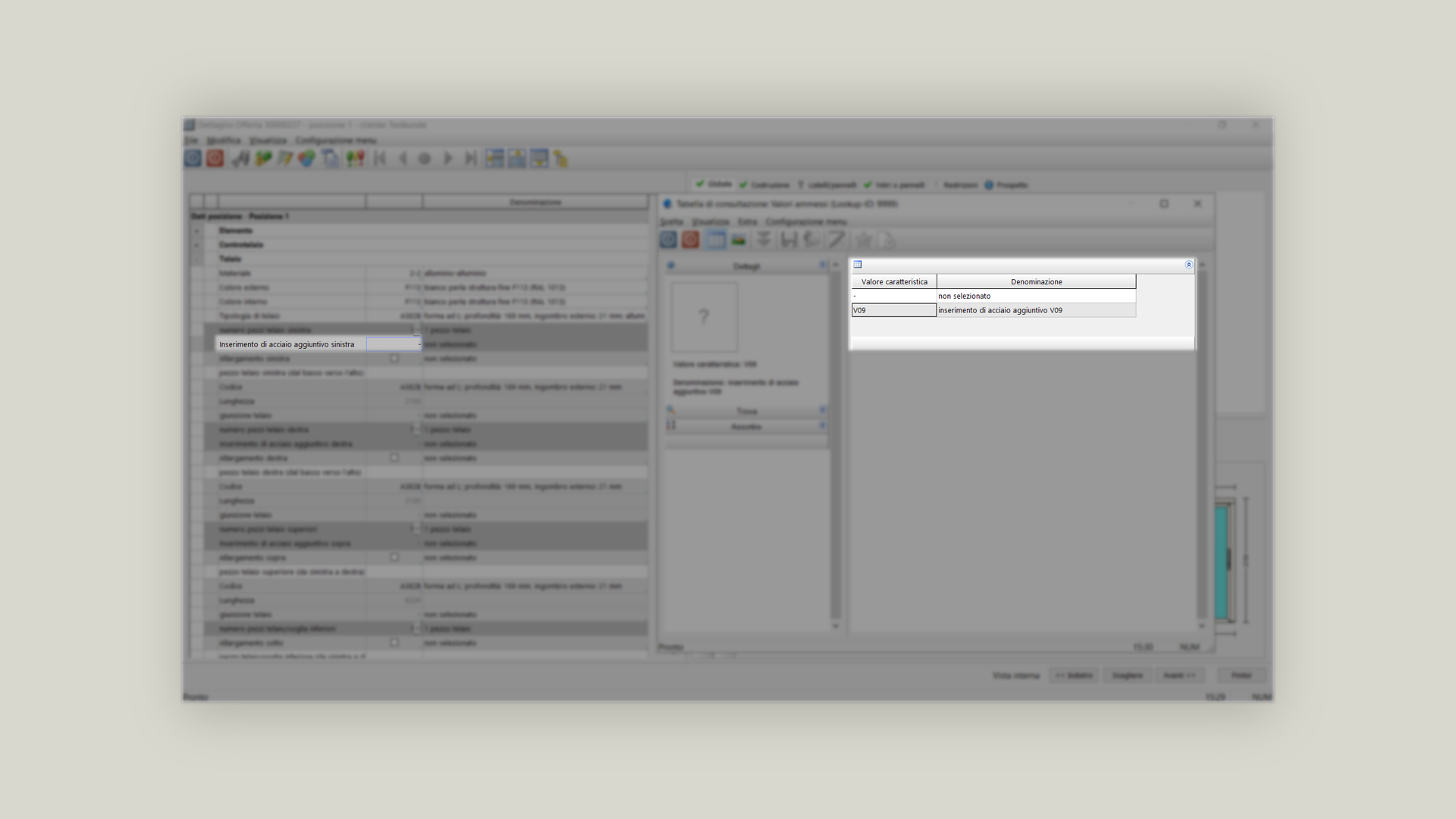Go to previous record with left arrow
This screenshot has width=1456, height=819.
click(x=403, y=158)
